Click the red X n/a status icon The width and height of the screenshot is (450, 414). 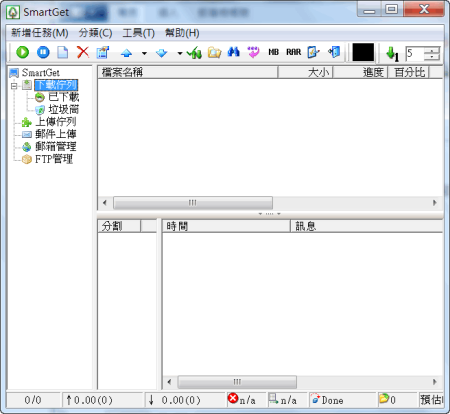click(x=233, y=398)
